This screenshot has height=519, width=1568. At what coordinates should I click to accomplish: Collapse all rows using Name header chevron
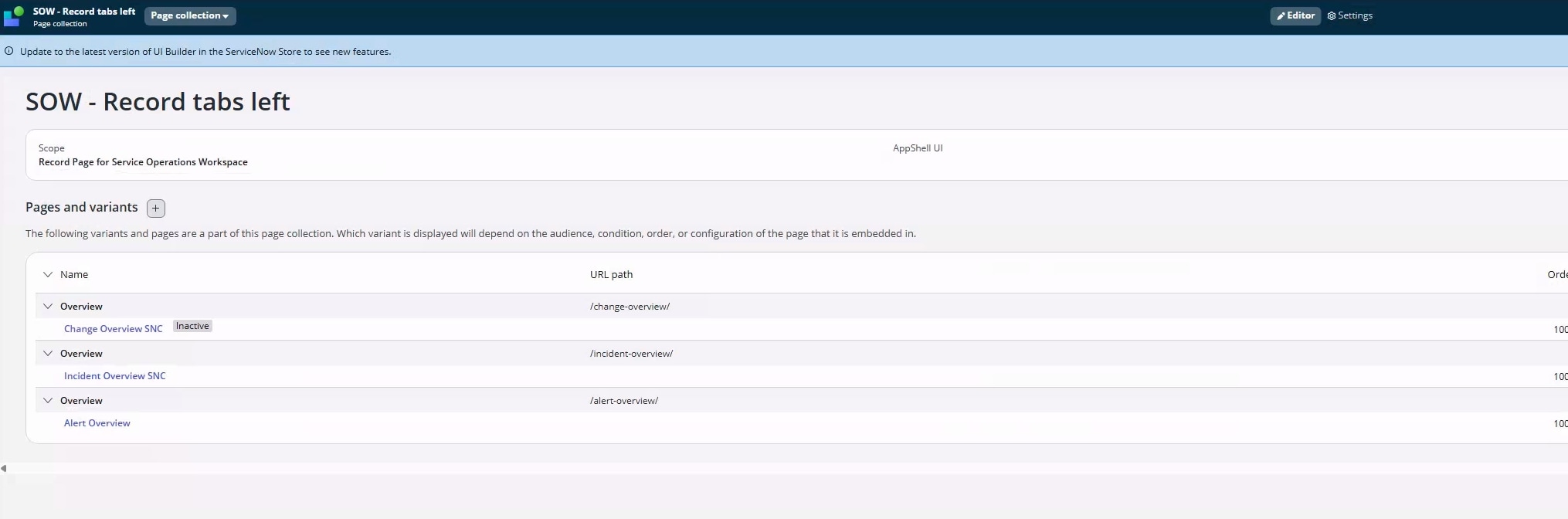(x=48, y=275)
